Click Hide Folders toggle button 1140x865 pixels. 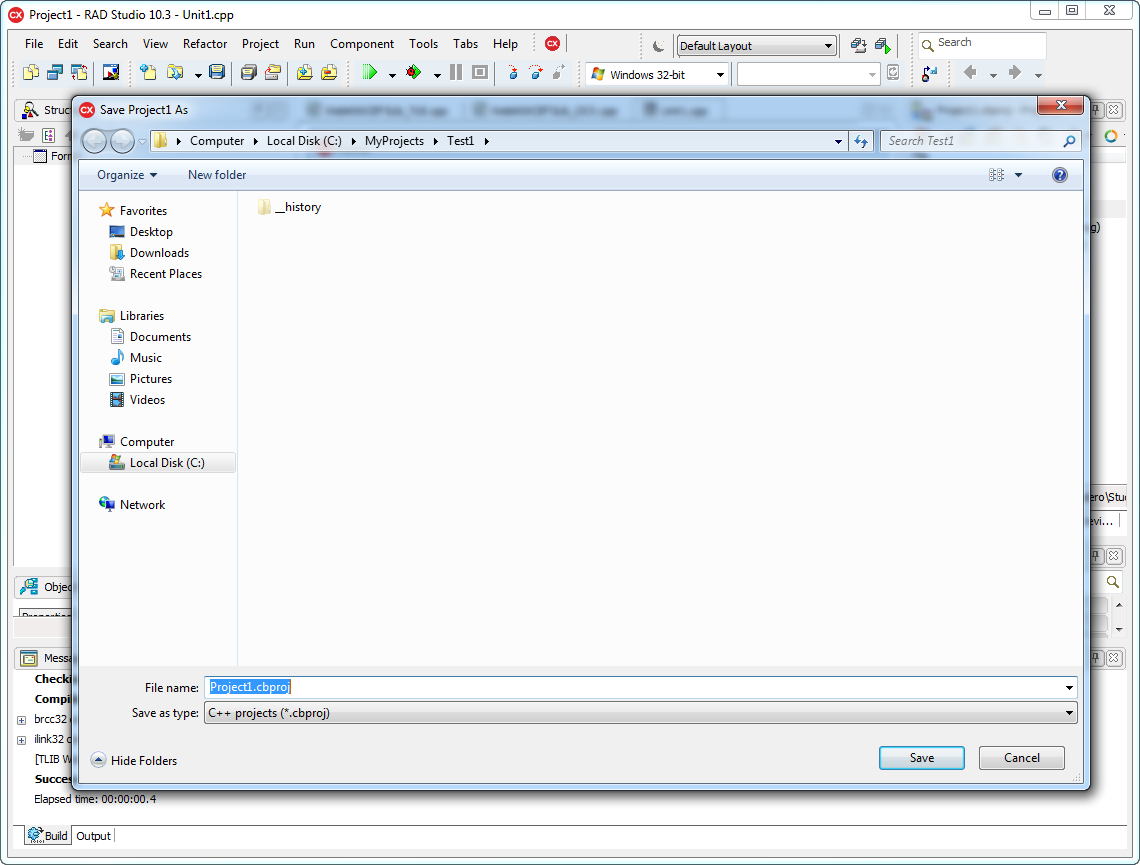pyautogui.click(x=134, y=760)
